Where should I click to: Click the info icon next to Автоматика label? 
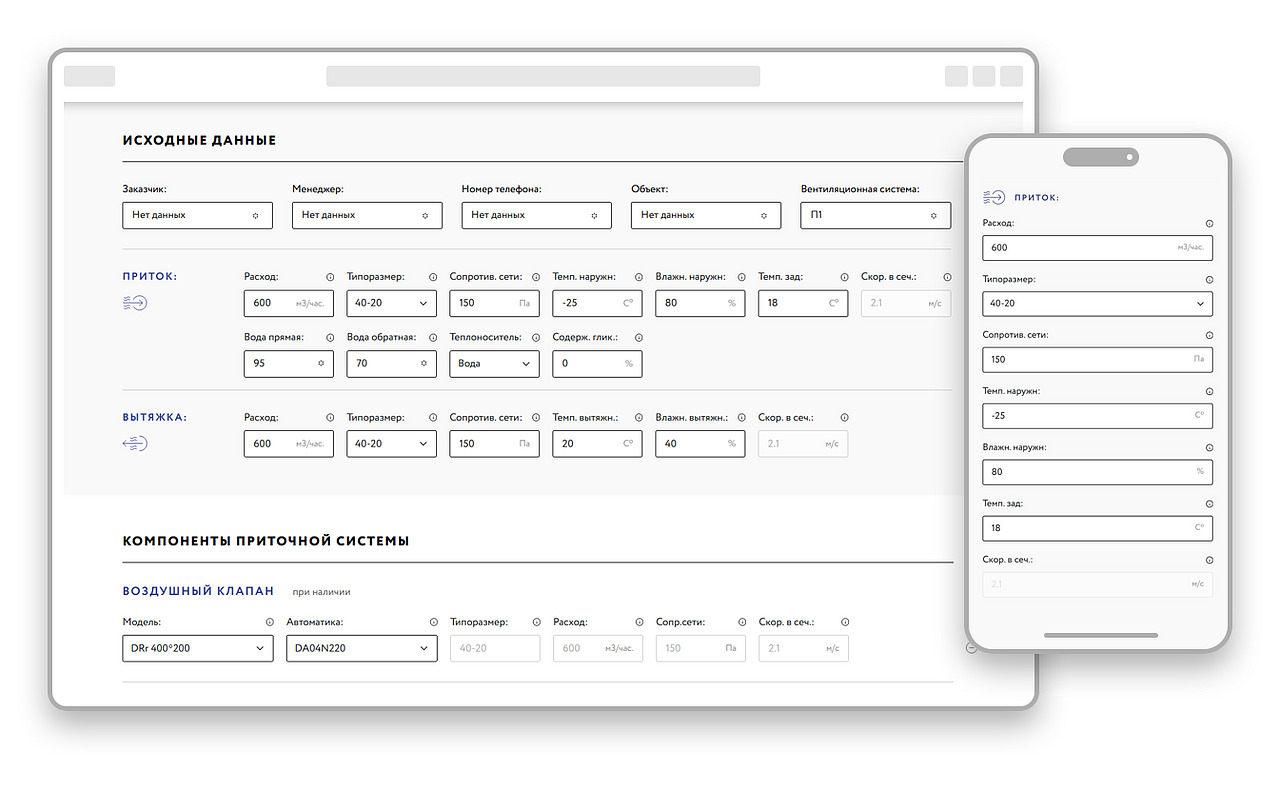click(433, 622)
